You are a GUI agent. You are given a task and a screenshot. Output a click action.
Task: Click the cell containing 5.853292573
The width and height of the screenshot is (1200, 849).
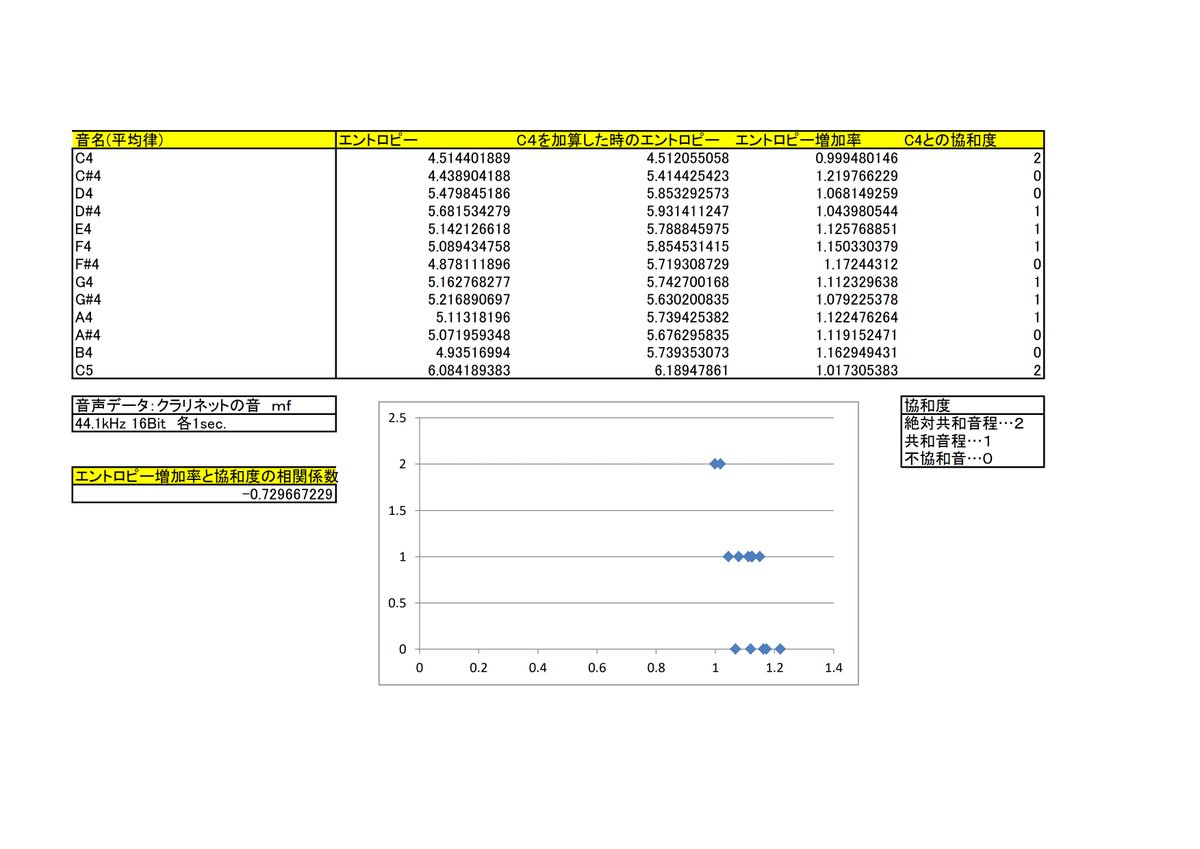pyautogui.click(x=688, y=193)
